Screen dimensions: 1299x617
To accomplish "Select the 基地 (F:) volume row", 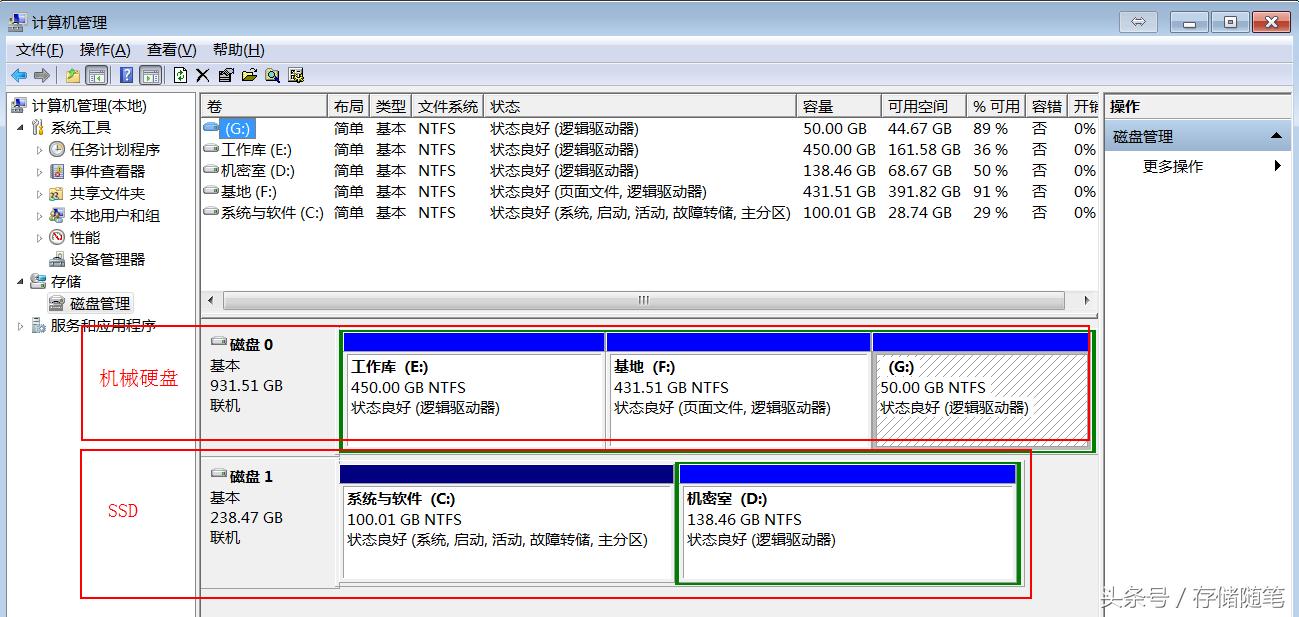I will (x=649, y=191).
